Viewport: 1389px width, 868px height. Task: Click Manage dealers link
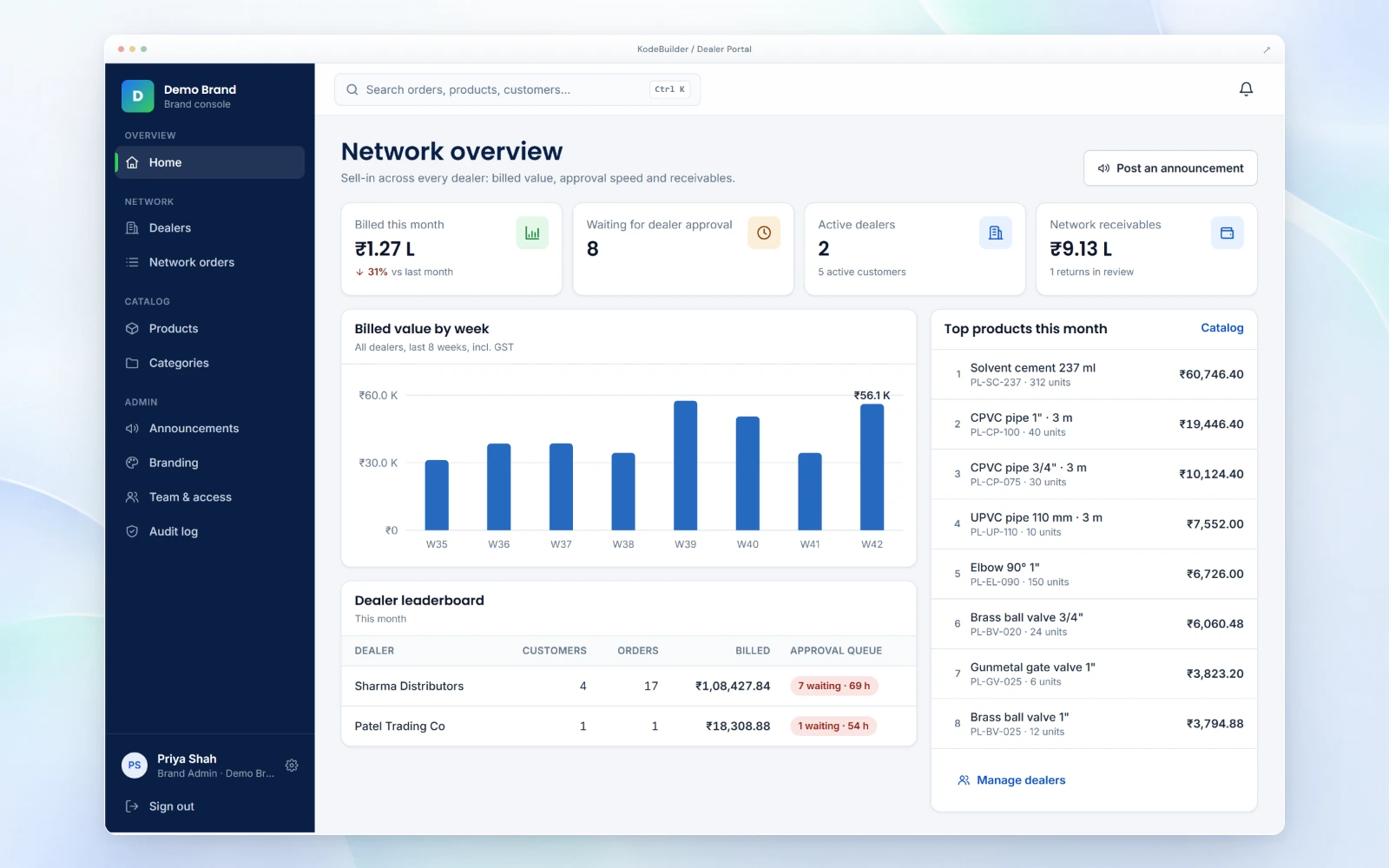(x=1011, y=780)
